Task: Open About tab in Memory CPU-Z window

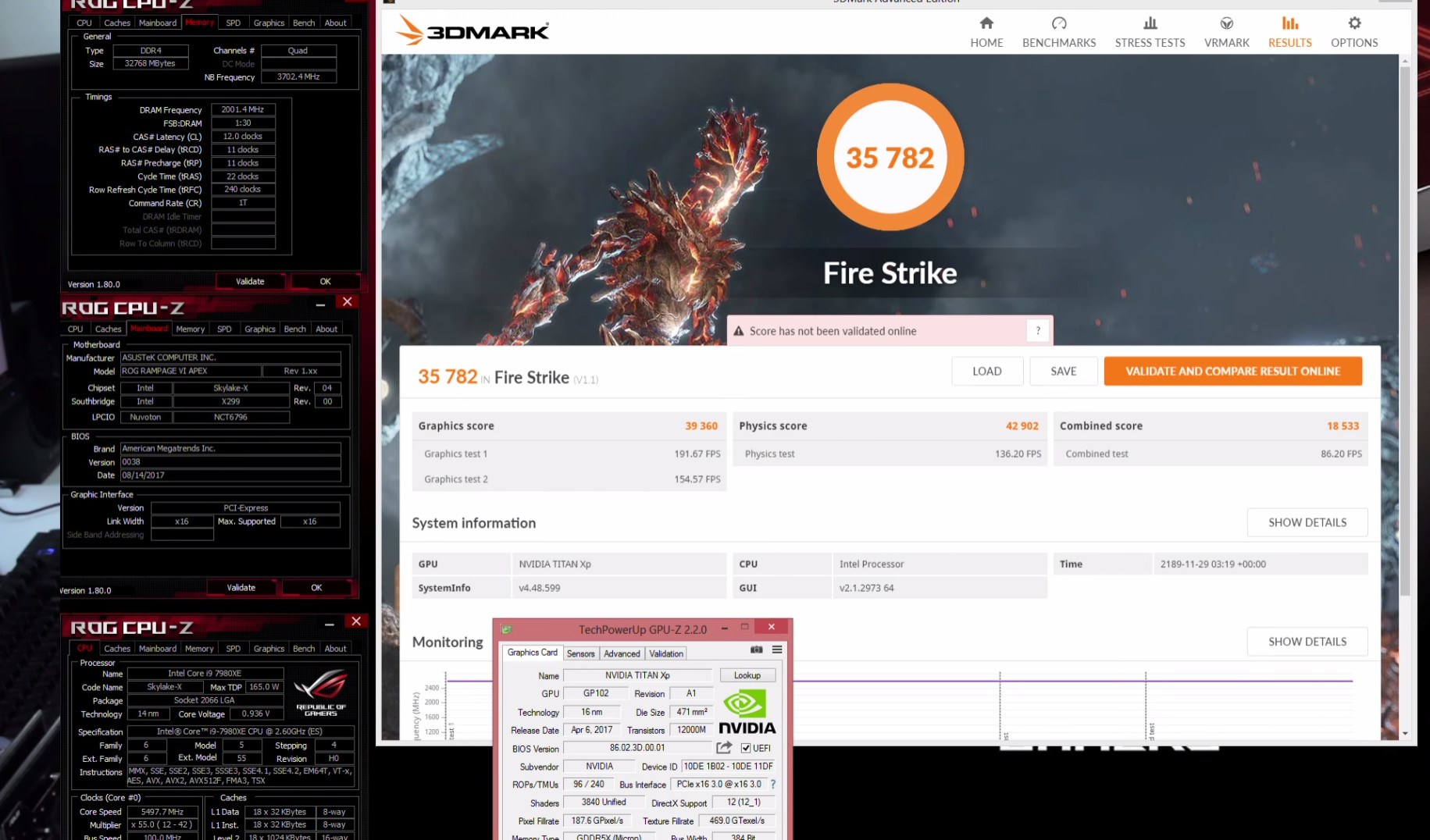Action: coord(335,23)
